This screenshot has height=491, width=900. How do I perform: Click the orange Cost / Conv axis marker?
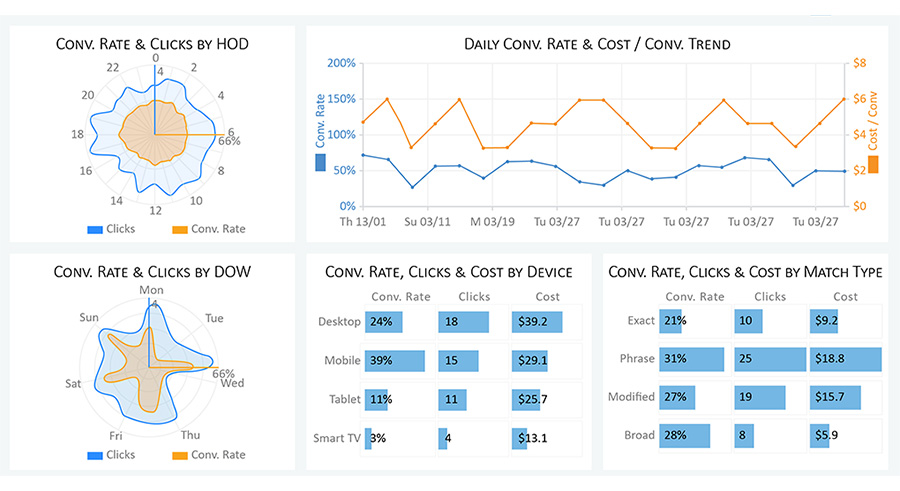[873, 164]
